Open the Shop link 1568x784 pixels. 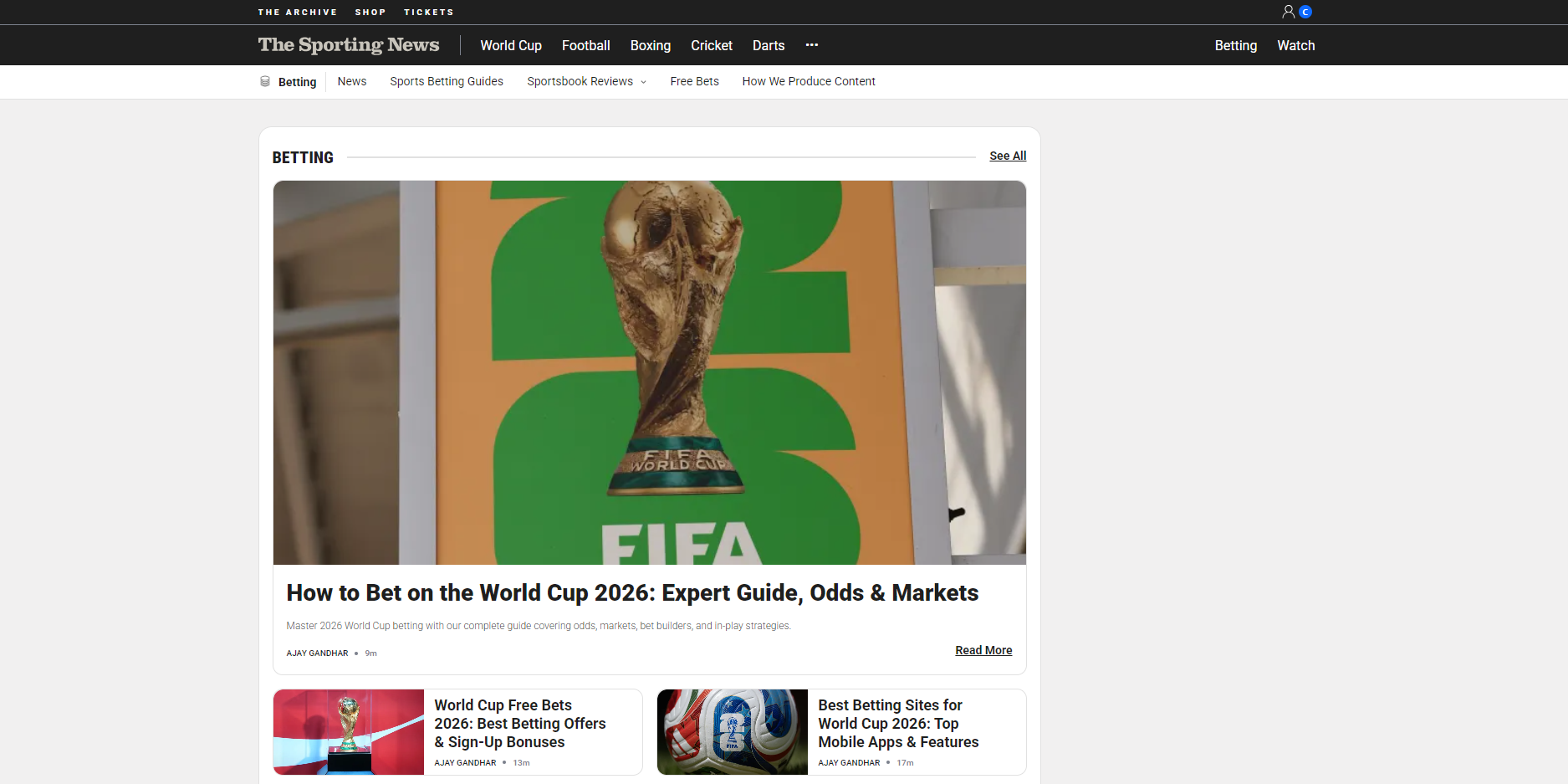(370, 12)
